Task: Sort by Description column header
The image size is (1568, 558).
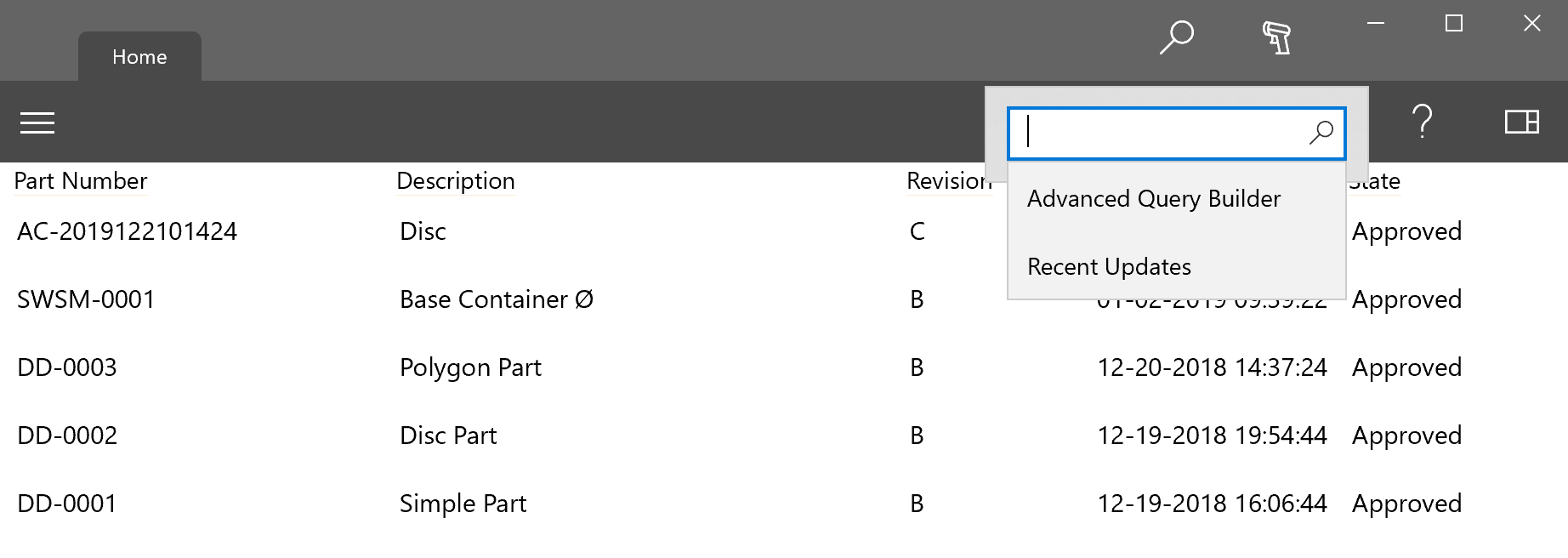Action: click(x=456, y=181)
